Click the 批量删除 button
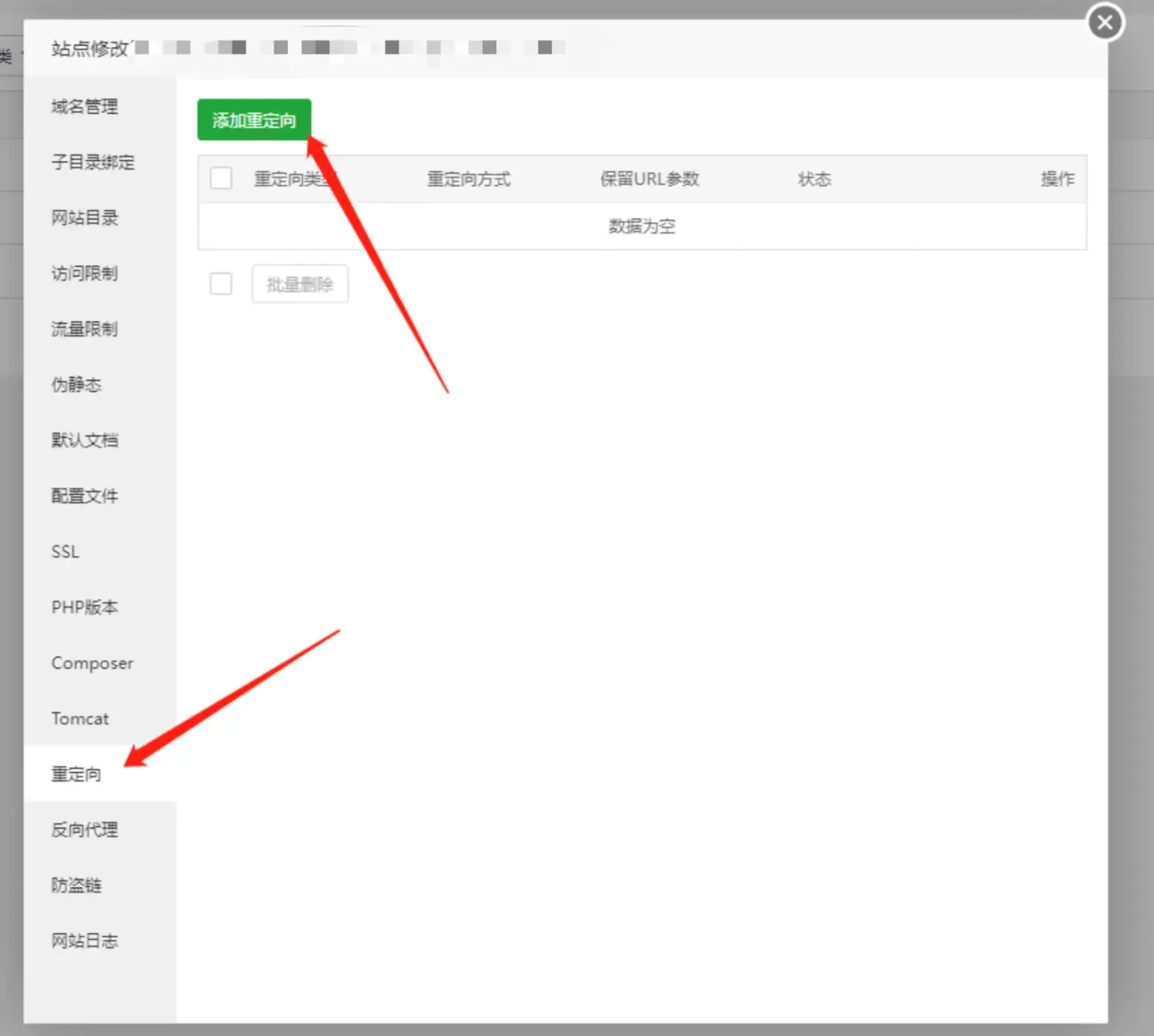1154x1036 pixels. [x=300, y=284]
